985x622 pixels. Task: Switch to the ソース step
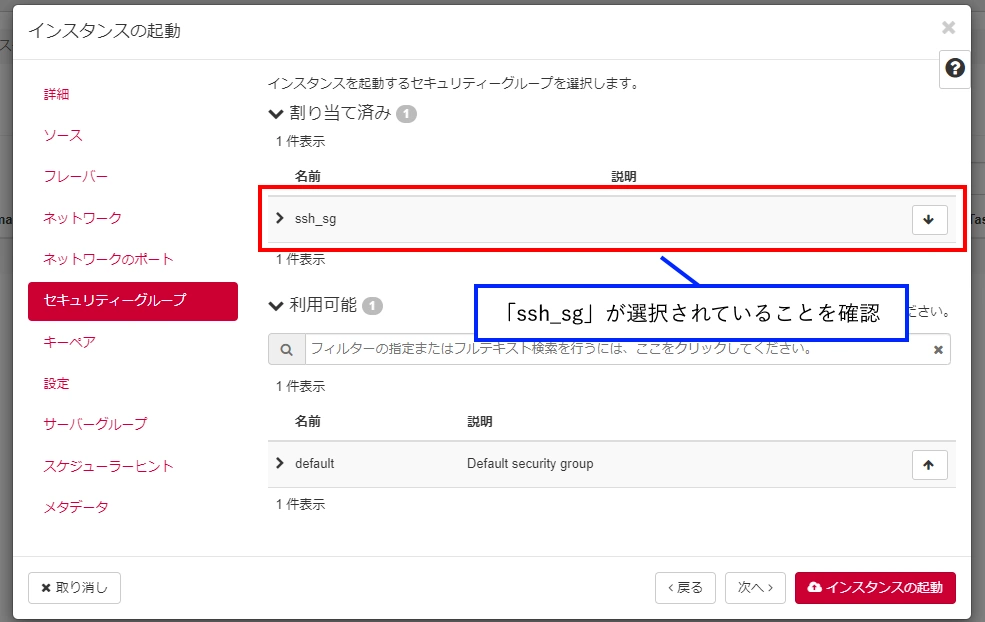[63, 135]
